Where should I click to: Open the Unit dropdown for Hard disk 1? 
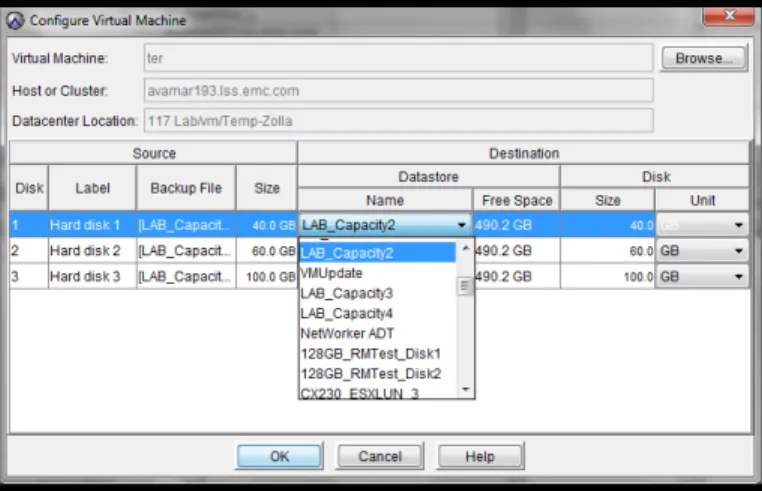point(738,225)
